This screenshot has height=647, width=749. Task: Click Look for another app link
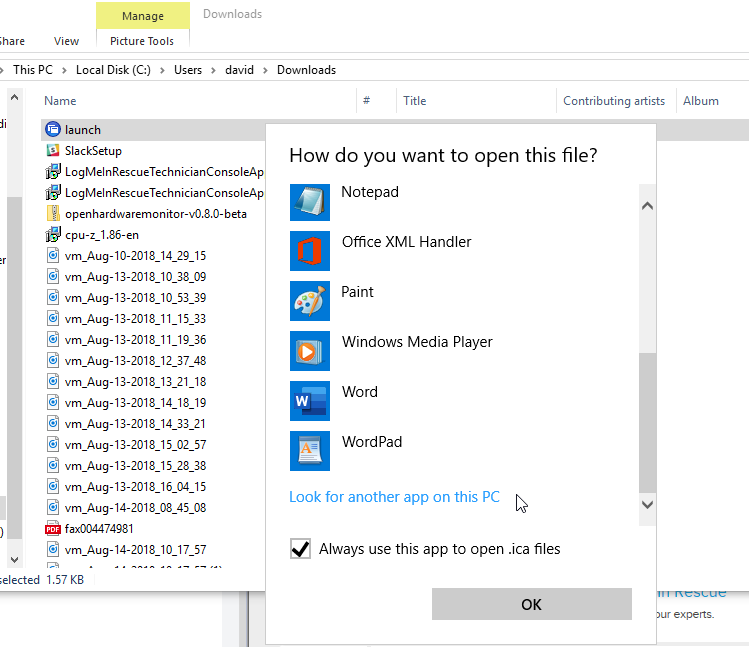[394, 497]
